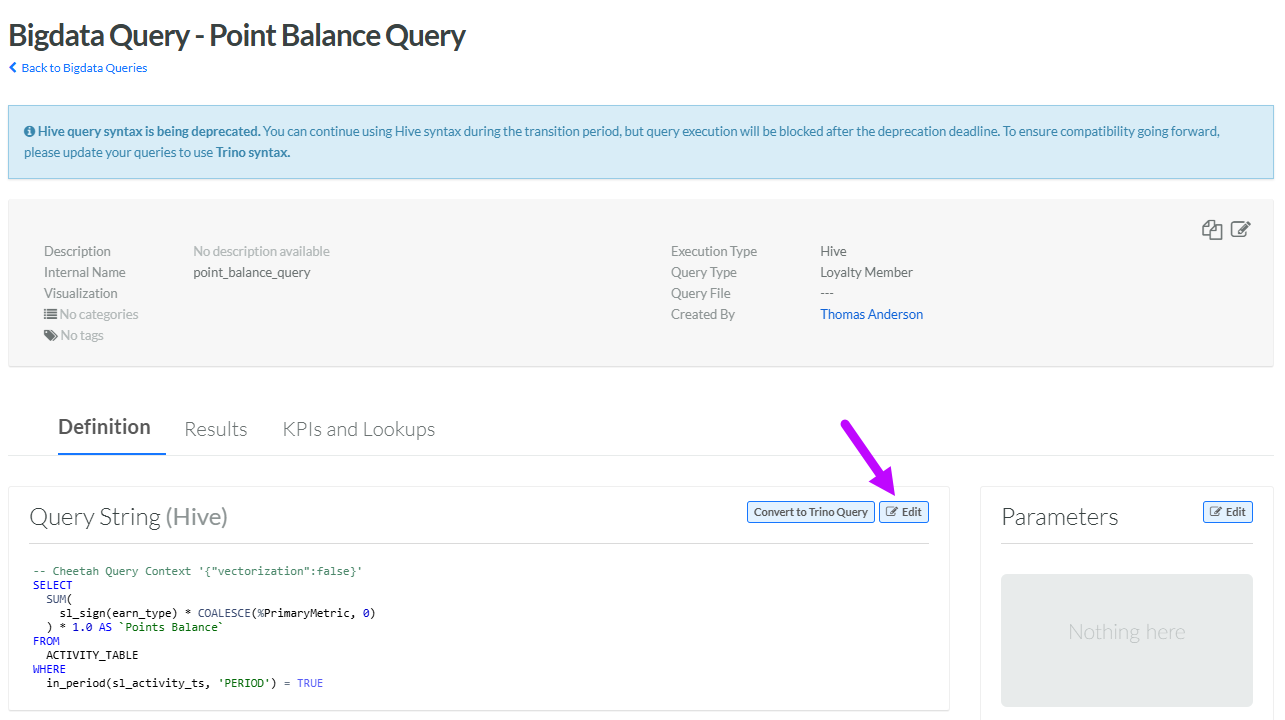The width and height of the screenshot is (1285, 720).
Task: Open Thomas Anderson's profile link
Action: point(872,314)
